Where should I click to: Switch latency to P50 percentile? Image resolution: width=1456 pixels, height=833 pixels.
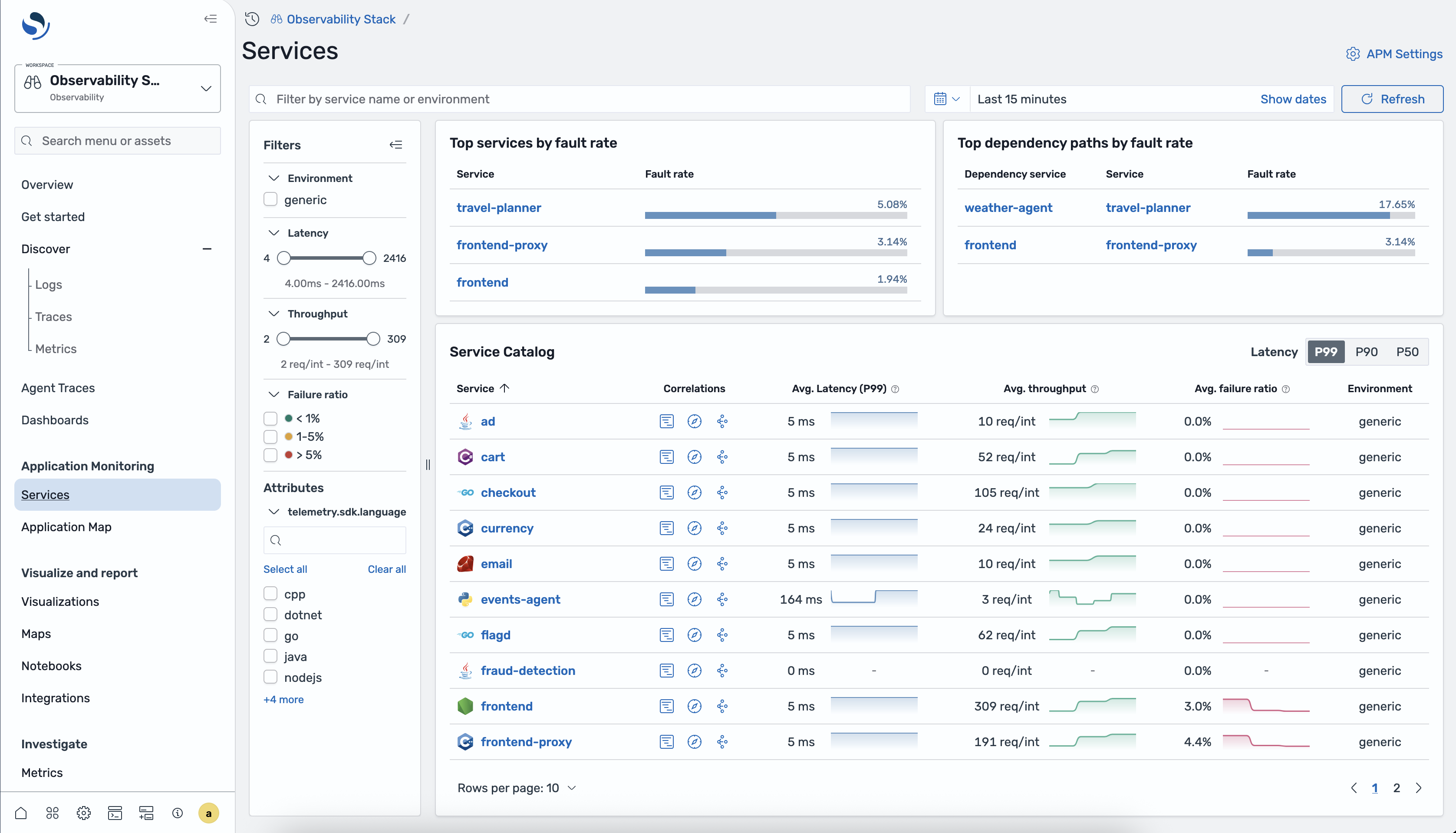[x=1407, y=352]
